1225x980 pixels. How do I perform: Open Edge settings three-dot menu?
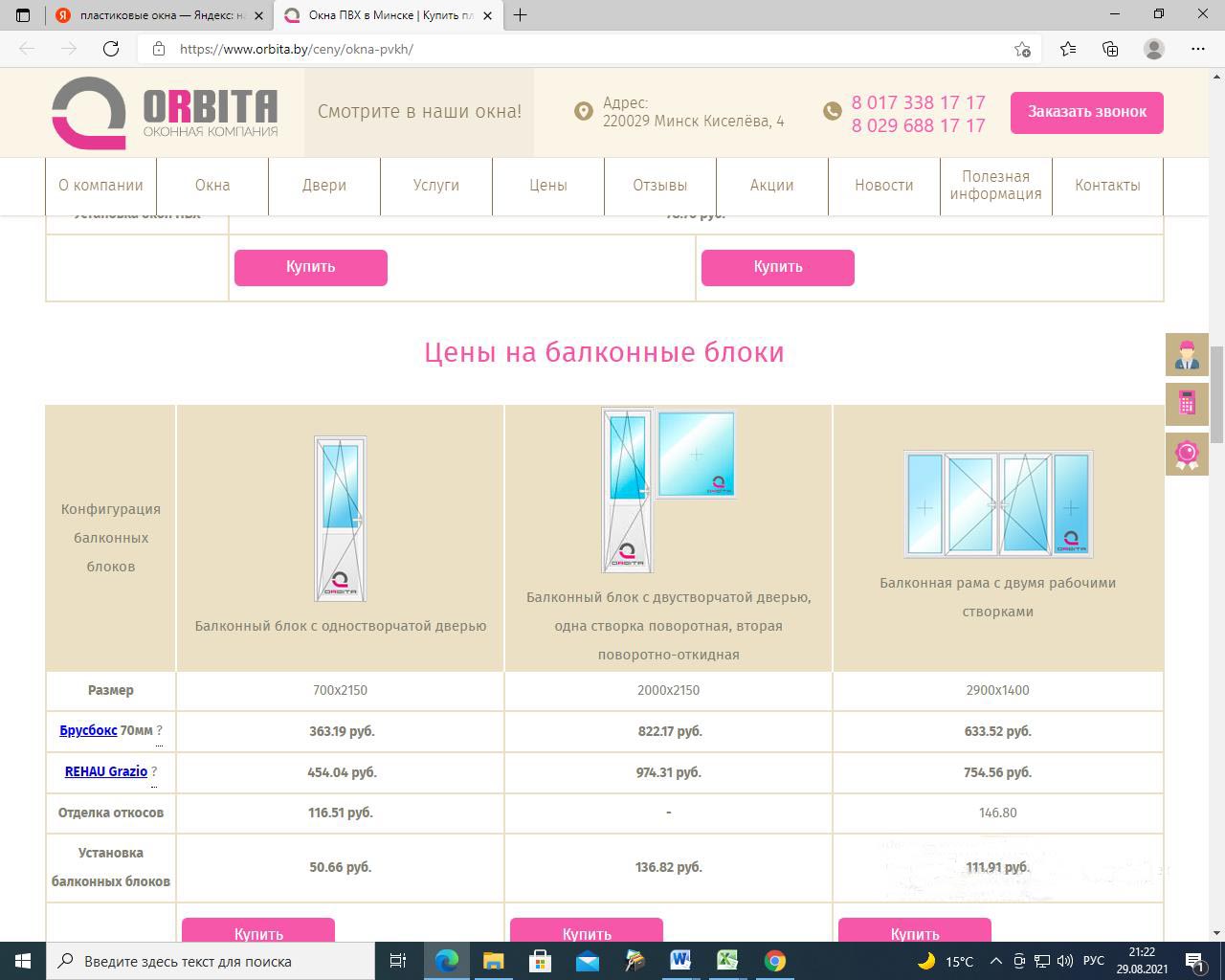[1198, 49]
